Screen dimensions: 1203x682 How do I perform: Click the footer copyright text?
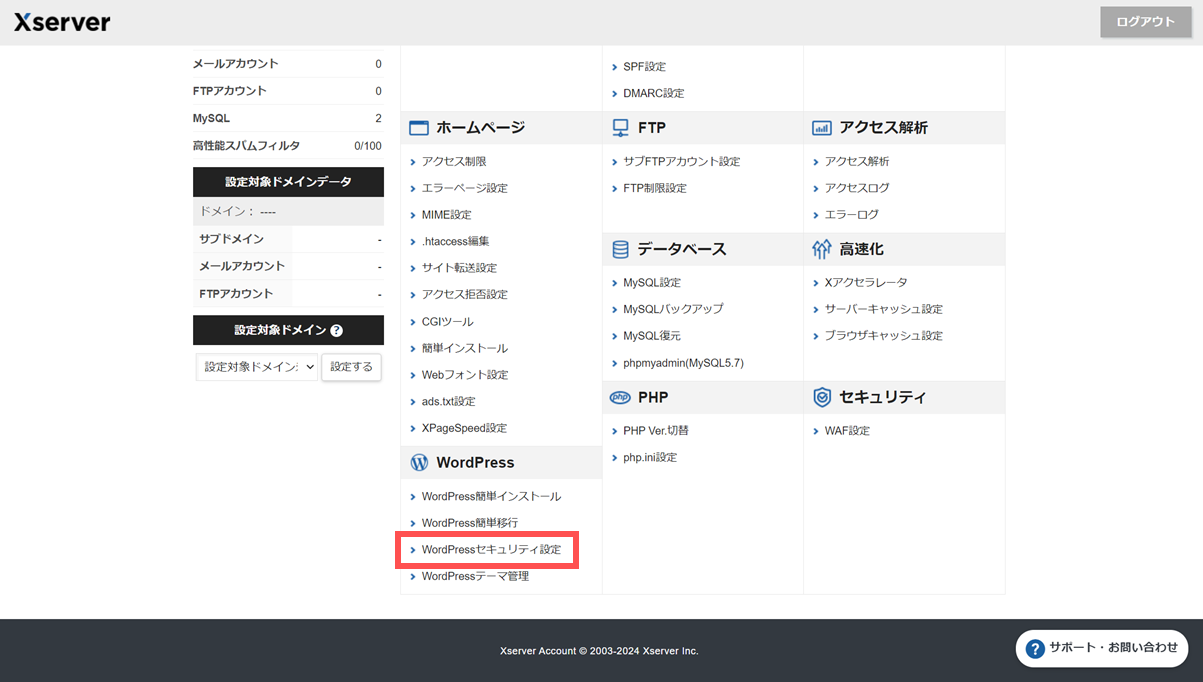(600, 651)
